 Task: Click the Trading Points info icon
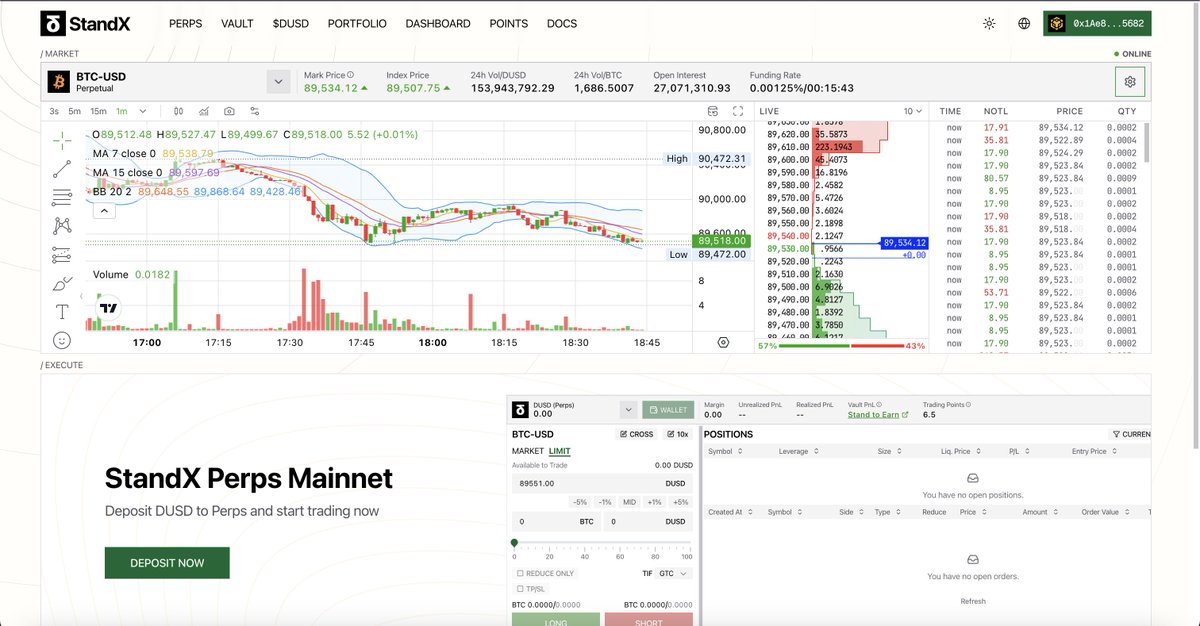click(x=968, y=405)
